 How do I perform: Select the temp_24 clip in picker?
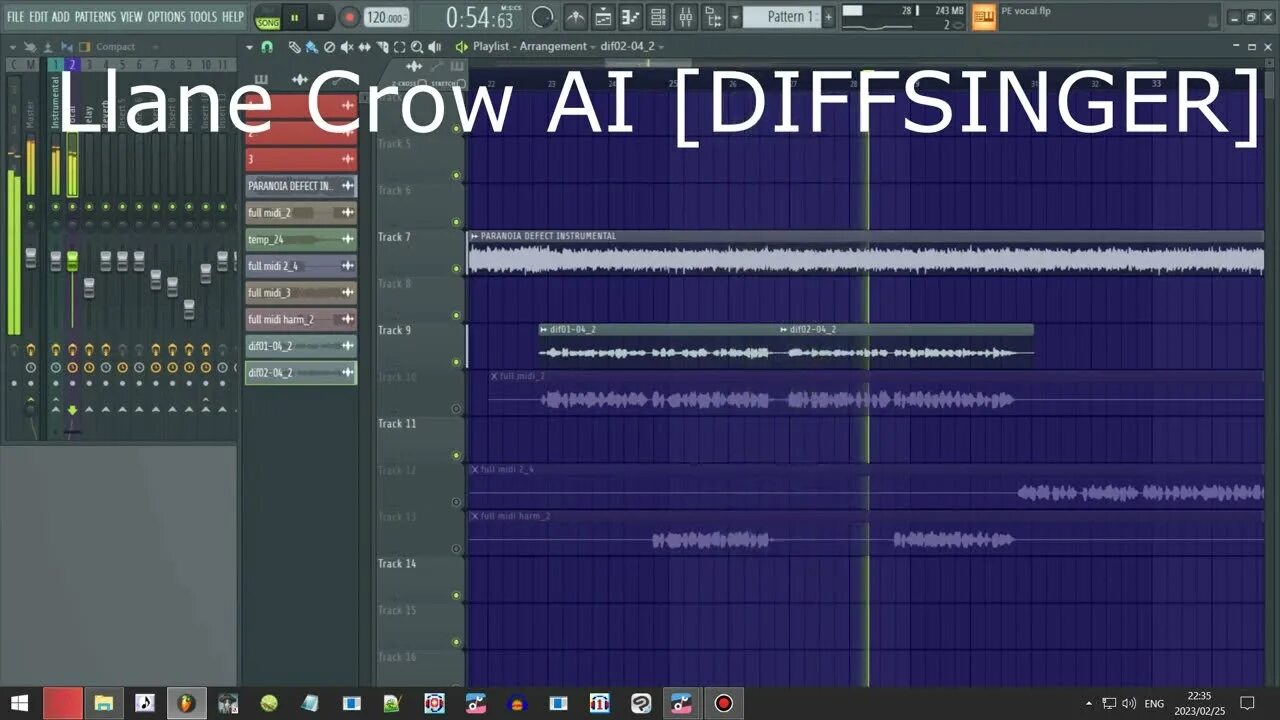click(x=301, y=239)
